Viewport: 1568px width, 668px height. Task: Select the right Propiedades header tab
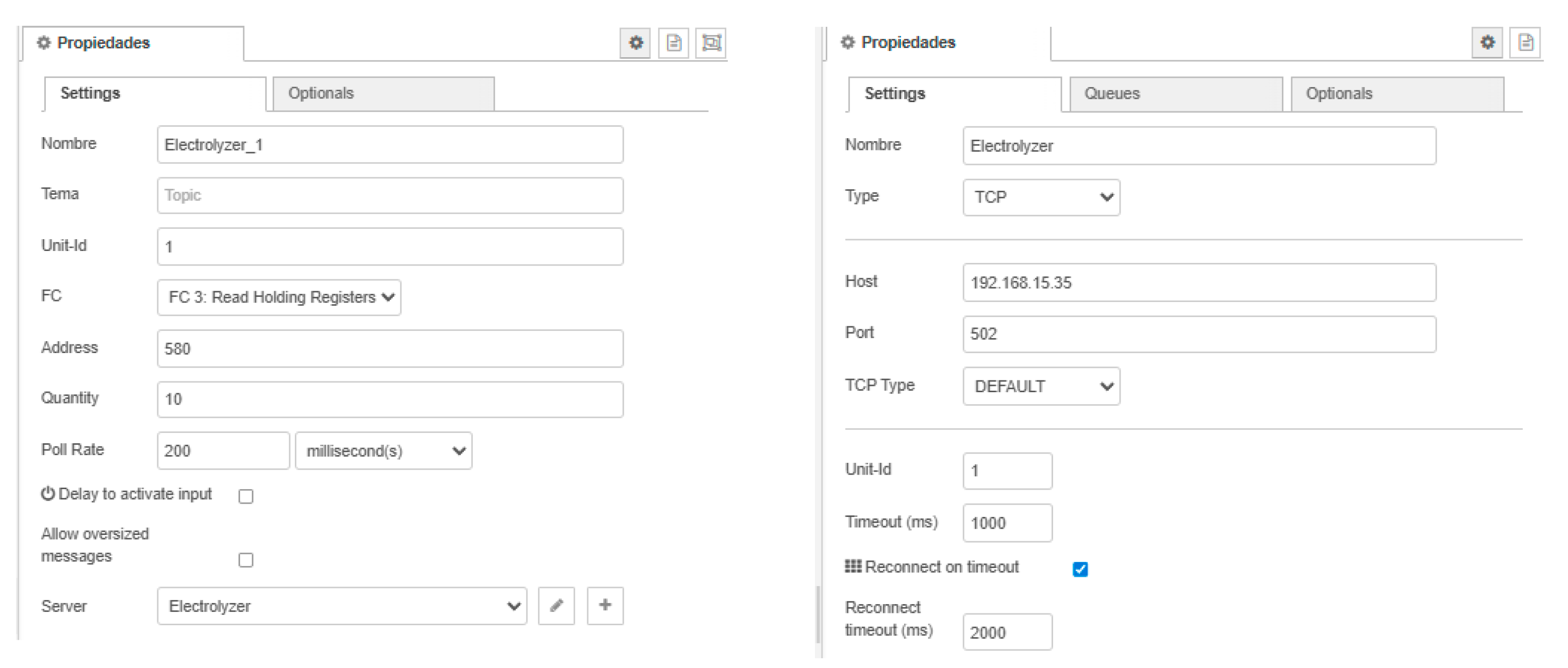pos(939,43)
